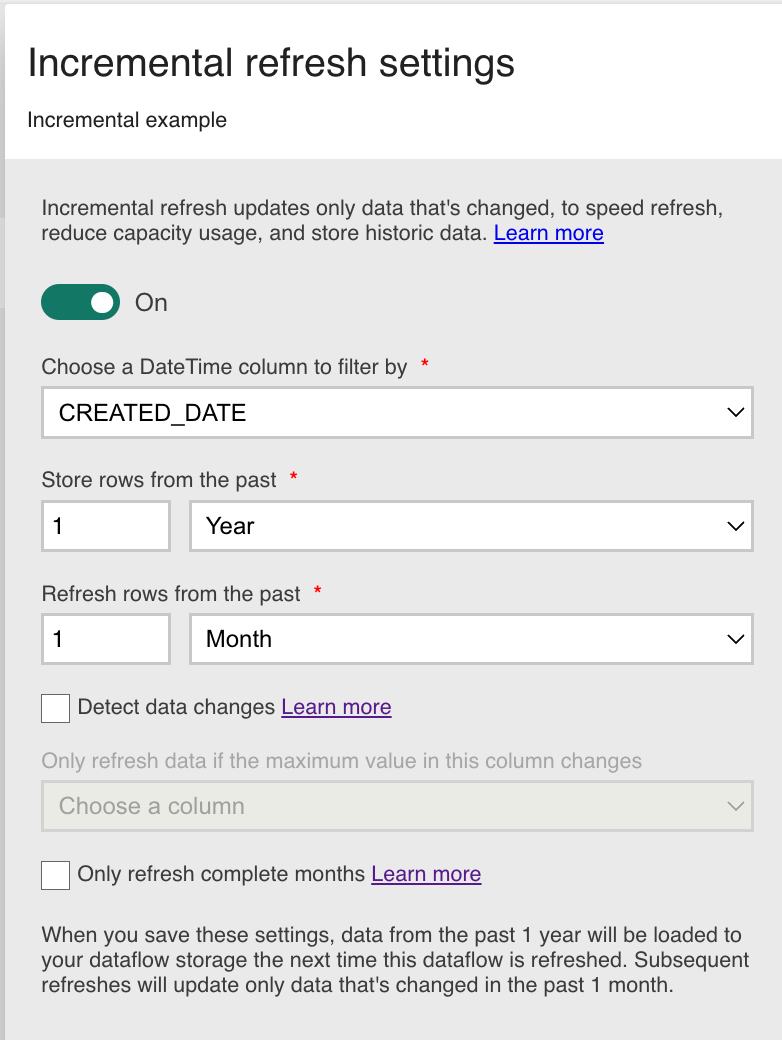The height and width of the screenshot is (1040, 782).
Task: Open the Month period dropdown
Action: click(471, 639)
